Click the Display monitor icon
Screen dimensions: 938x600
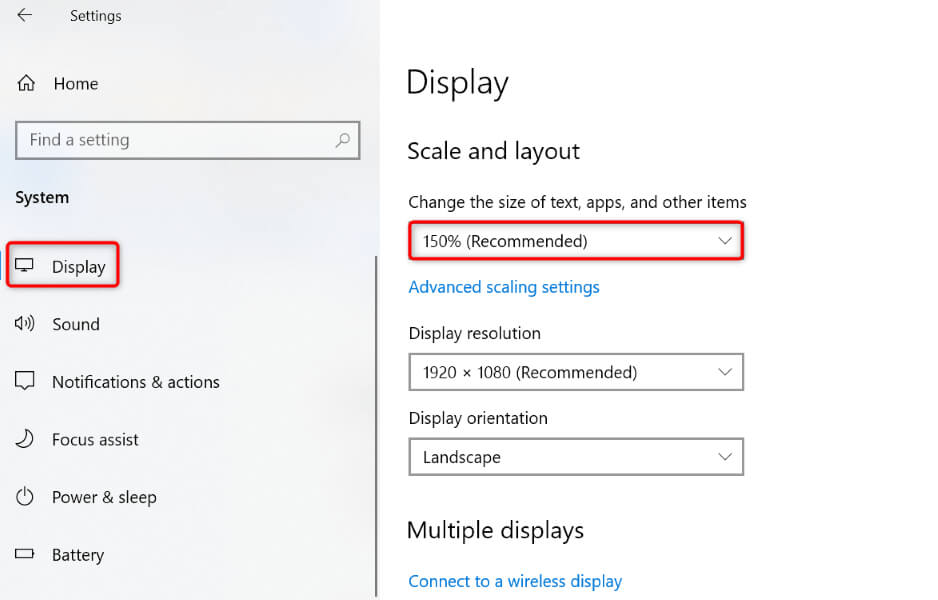pyautogui.click(x=24, y=266)
